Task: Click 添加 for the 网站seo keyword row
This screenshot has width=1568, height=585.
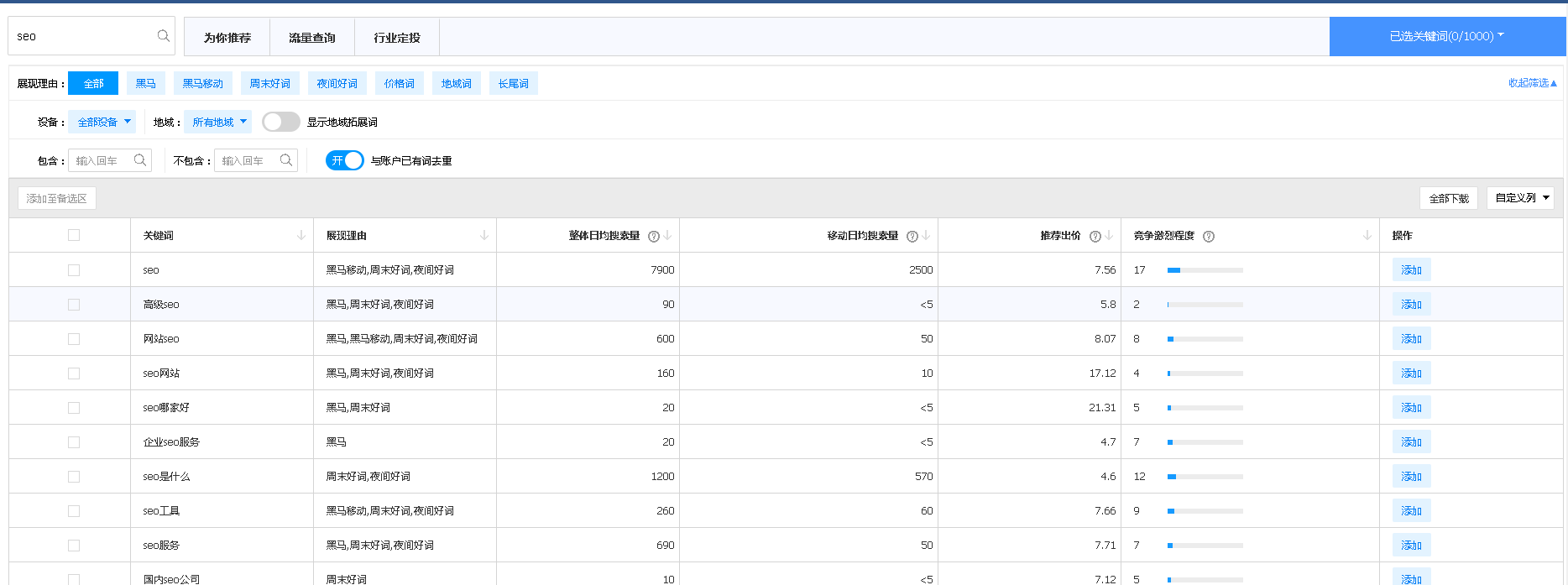Action: pyautogui.click(x=1411, y=339)
